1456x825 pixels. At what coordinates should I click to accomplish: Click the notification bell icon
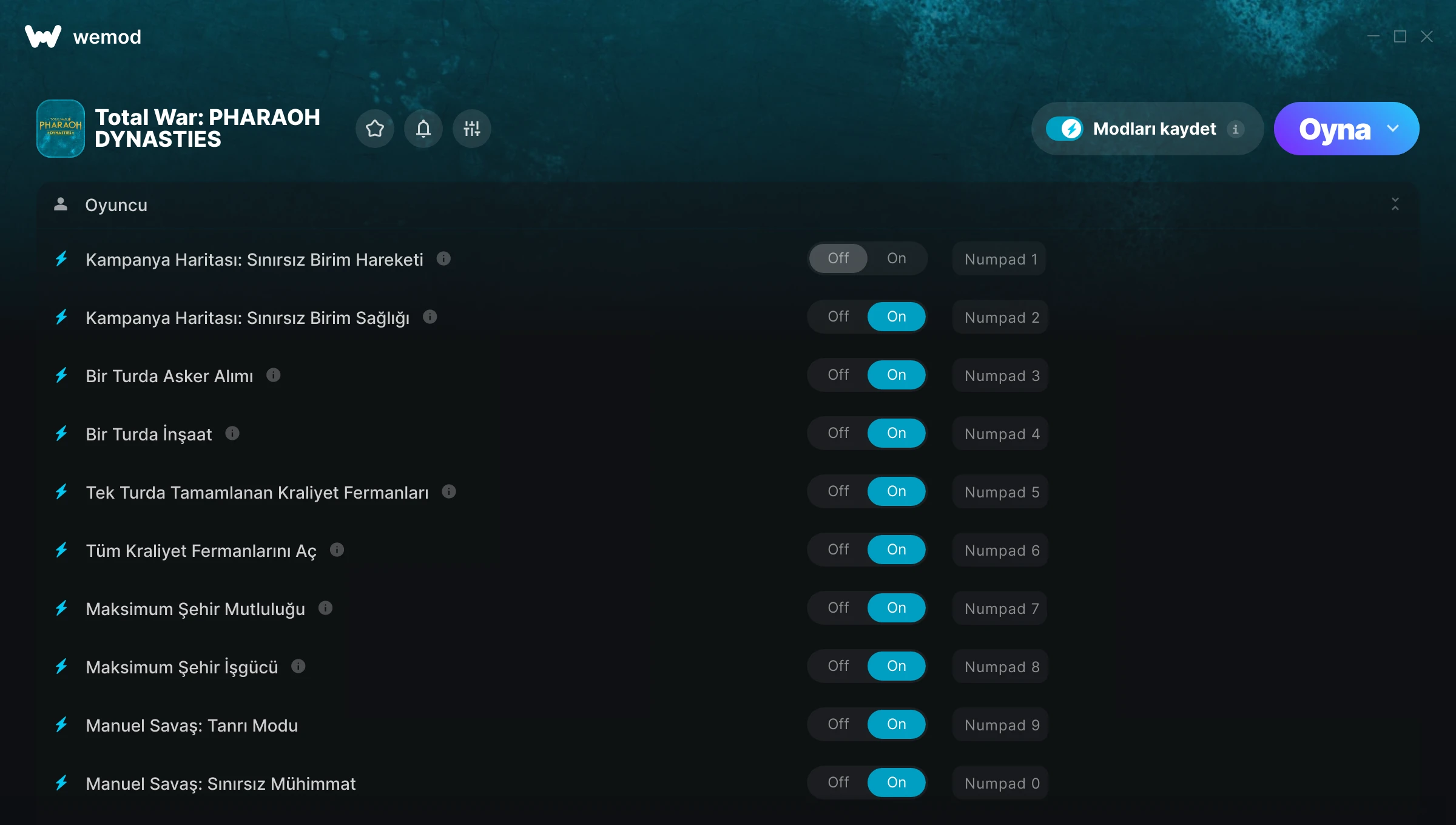pos(423,129)
